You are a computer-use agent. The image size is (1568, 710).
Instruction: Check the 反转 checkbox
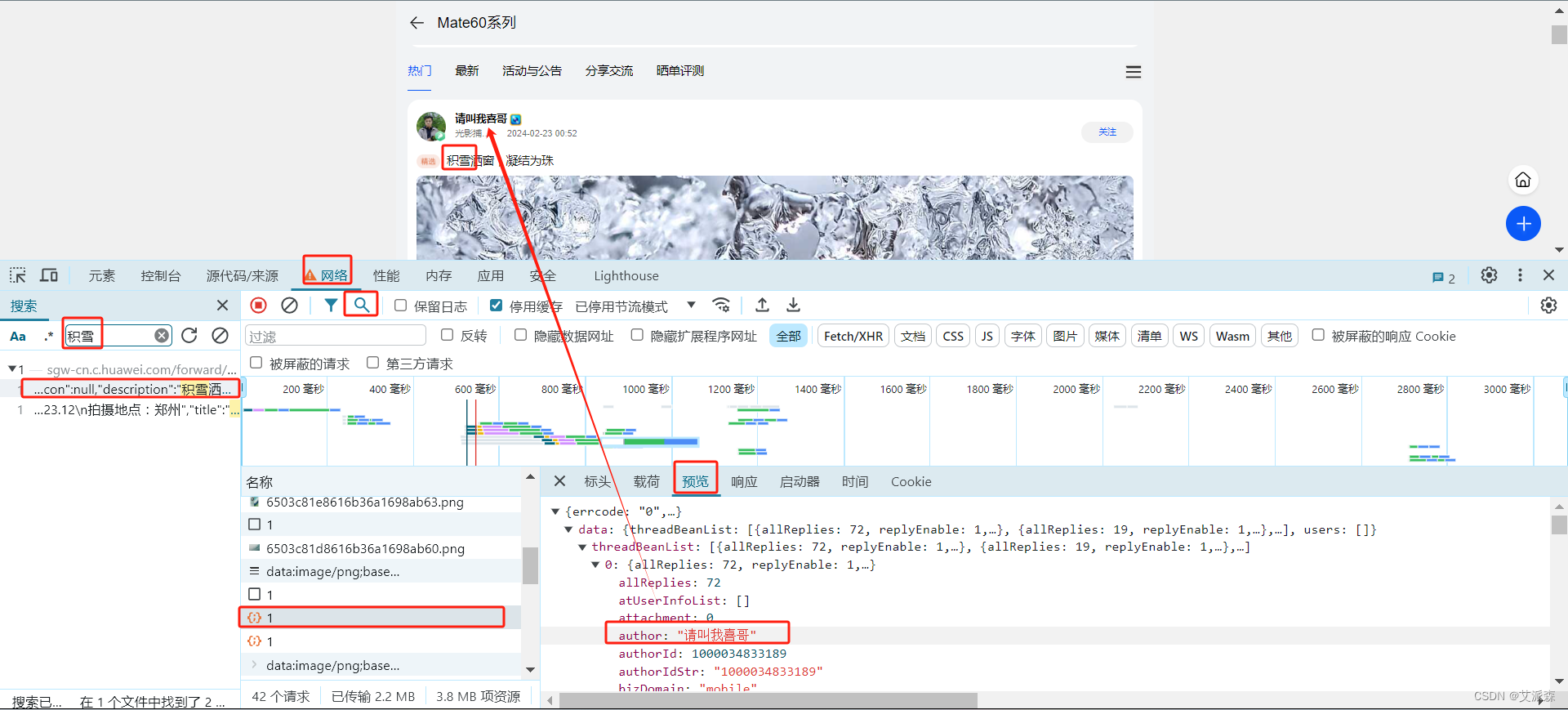447,334
